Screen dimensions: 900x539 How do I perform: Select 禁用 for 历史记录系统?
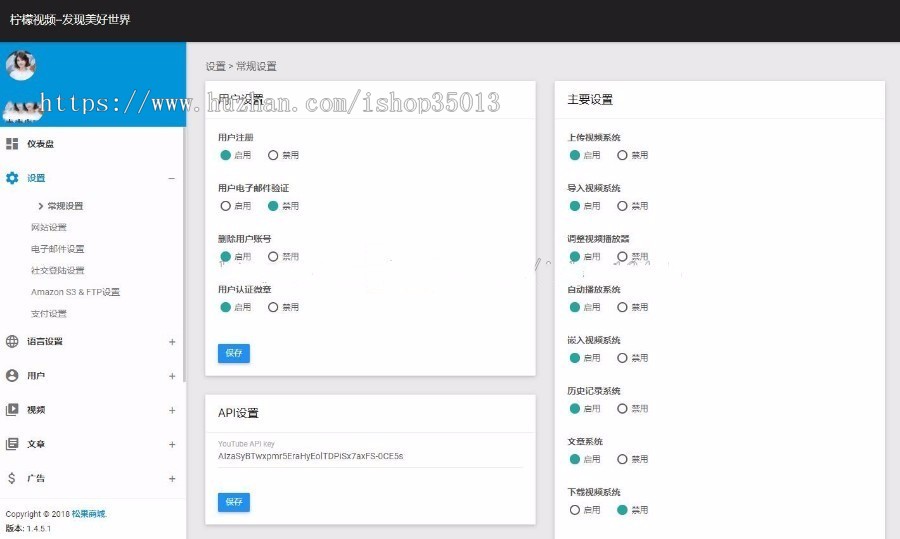coord(622,409)
